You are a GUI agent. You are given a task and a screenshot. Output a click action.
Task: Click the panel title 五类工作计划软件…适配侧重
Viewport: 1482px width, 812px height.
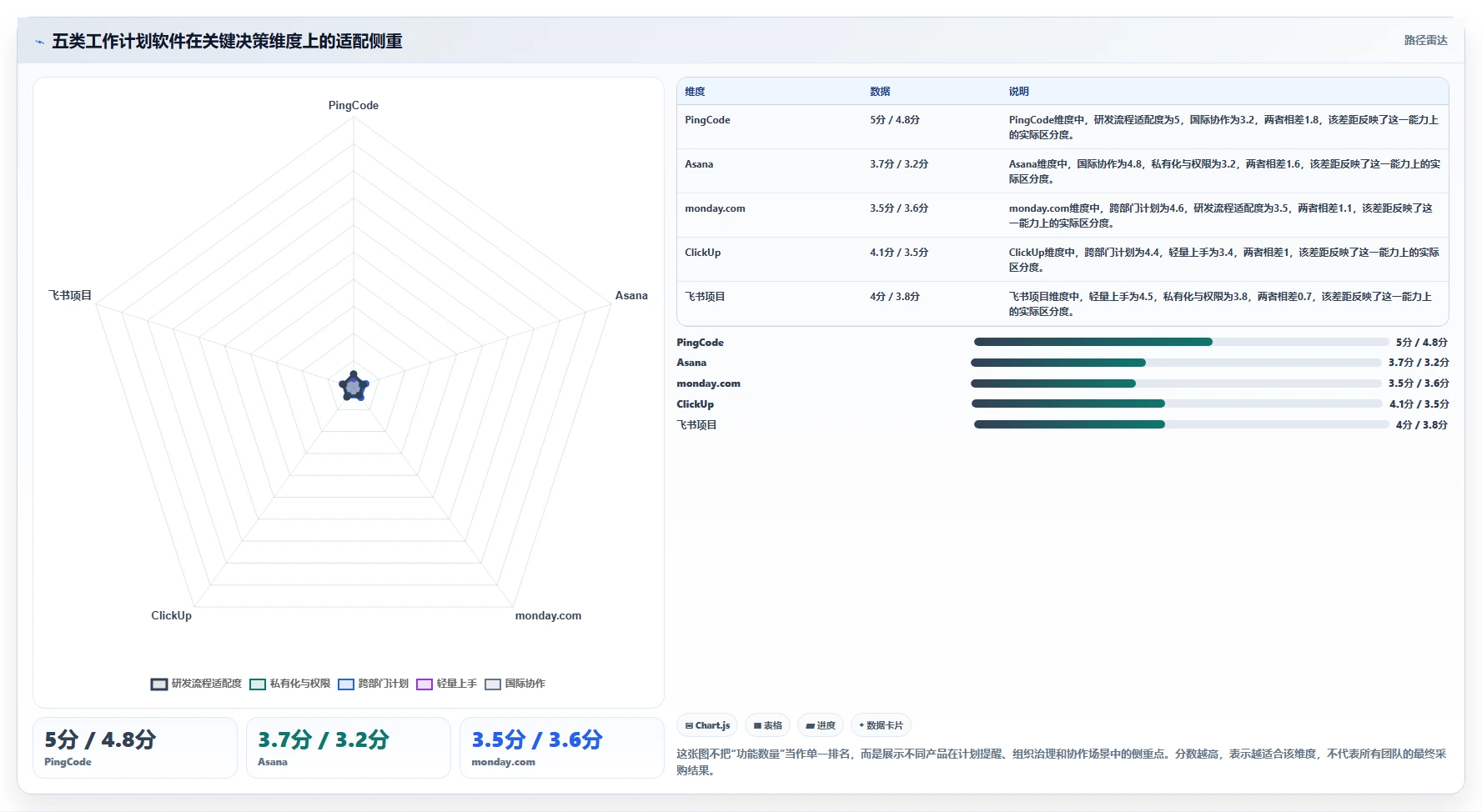pyautogui.click(x=227, y=42)
